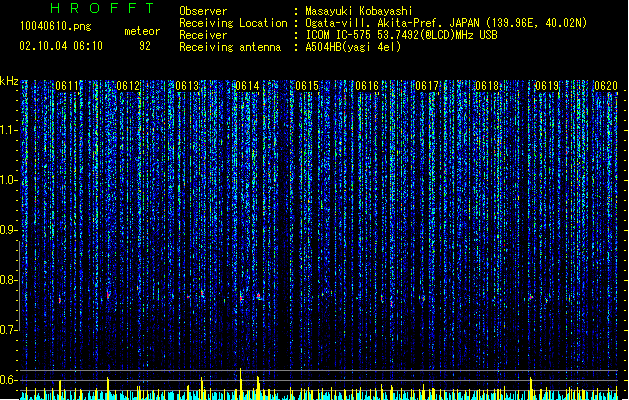Click the 0613 time marker
Viewport: 629px width, 400px height.
[187, 86]
